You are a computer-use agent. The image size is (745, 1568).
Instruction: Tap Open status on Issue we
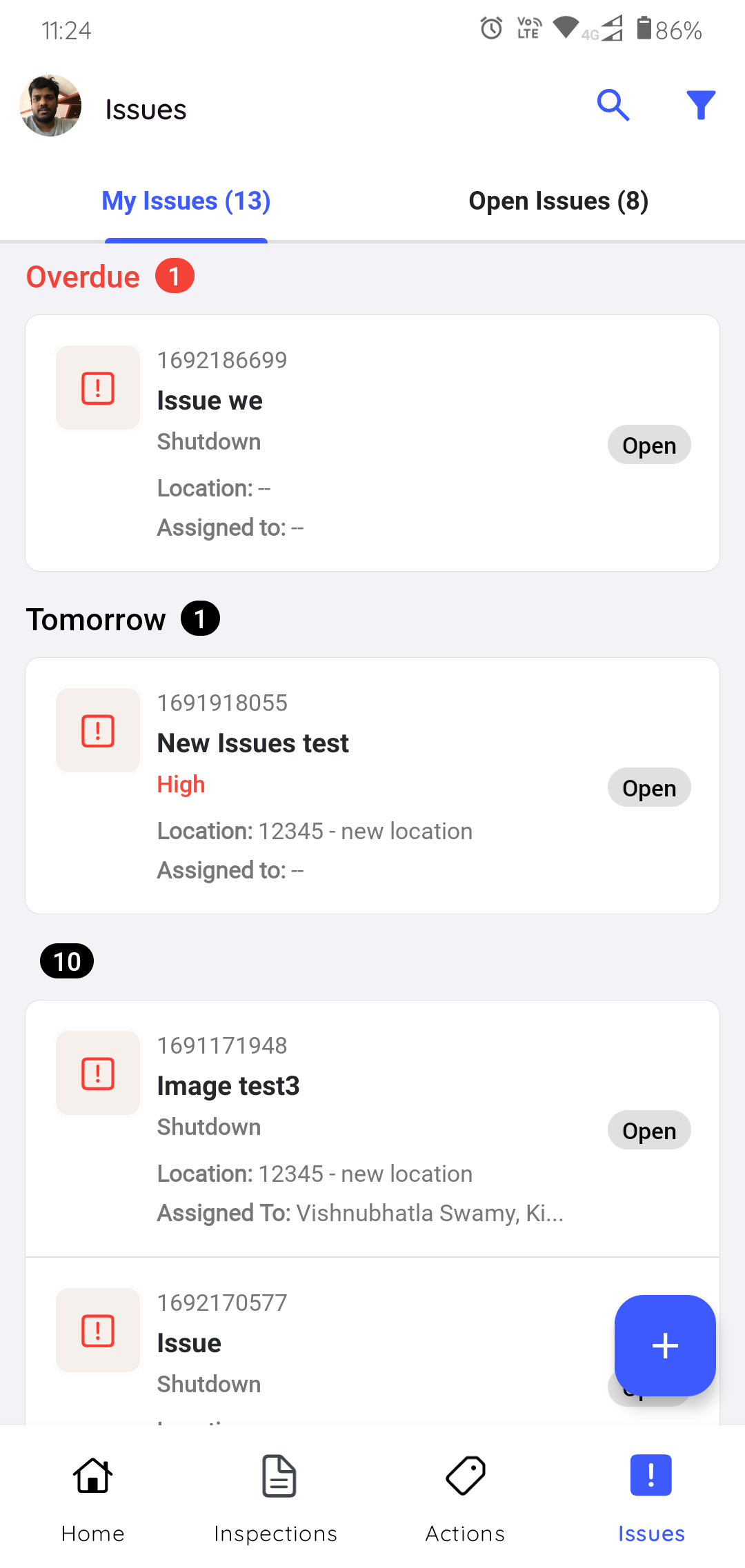pos(648,445)
